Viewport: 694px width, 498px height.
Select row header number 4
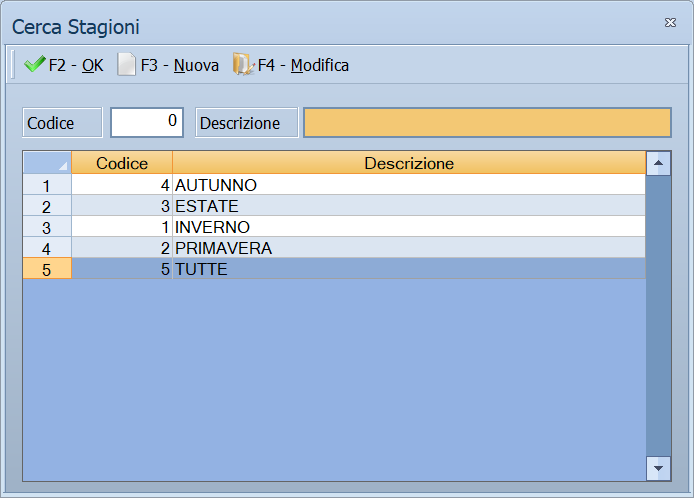[x=47, y=248]
